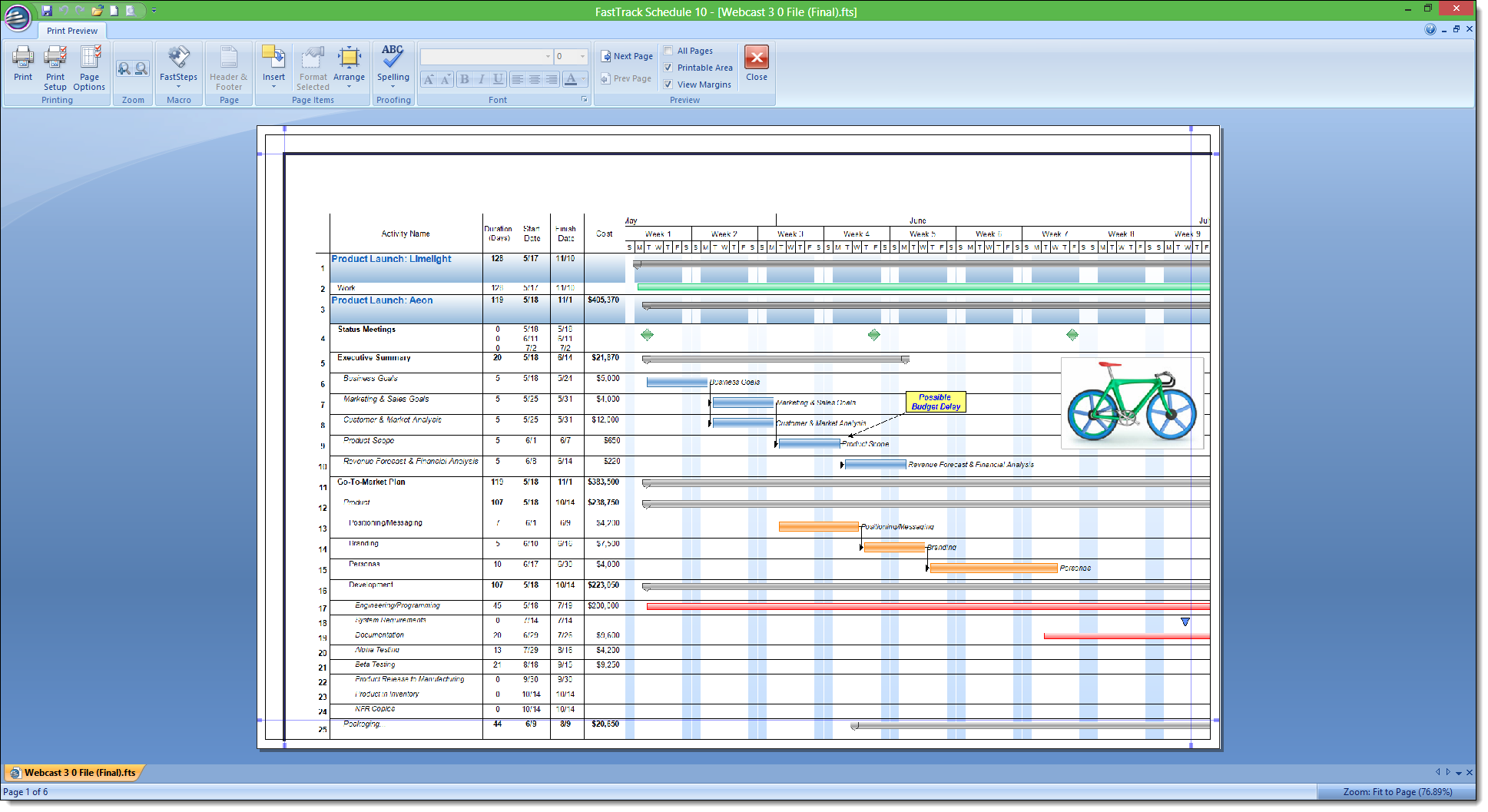Viewport: 1488px width, 812px height.
Task: Select the Print Preview ribbon tab
Action: pyautogui.click(x=72, y=31)
